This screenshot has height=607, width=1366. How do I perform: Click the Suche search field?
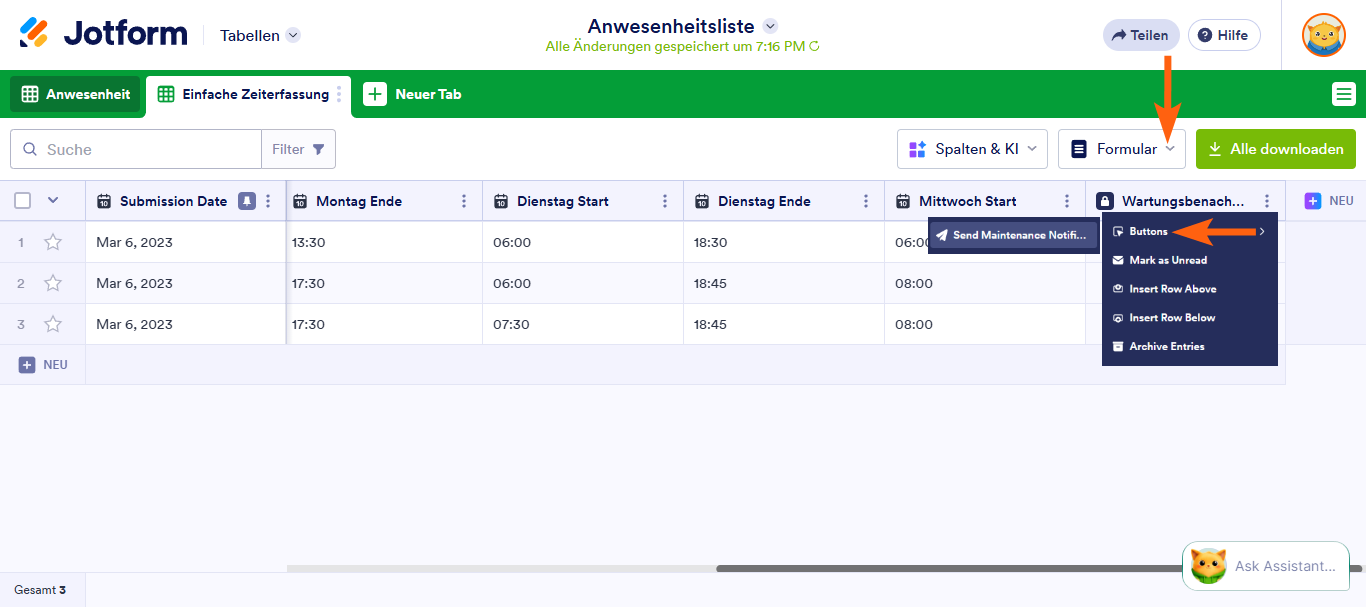(136, 149)
